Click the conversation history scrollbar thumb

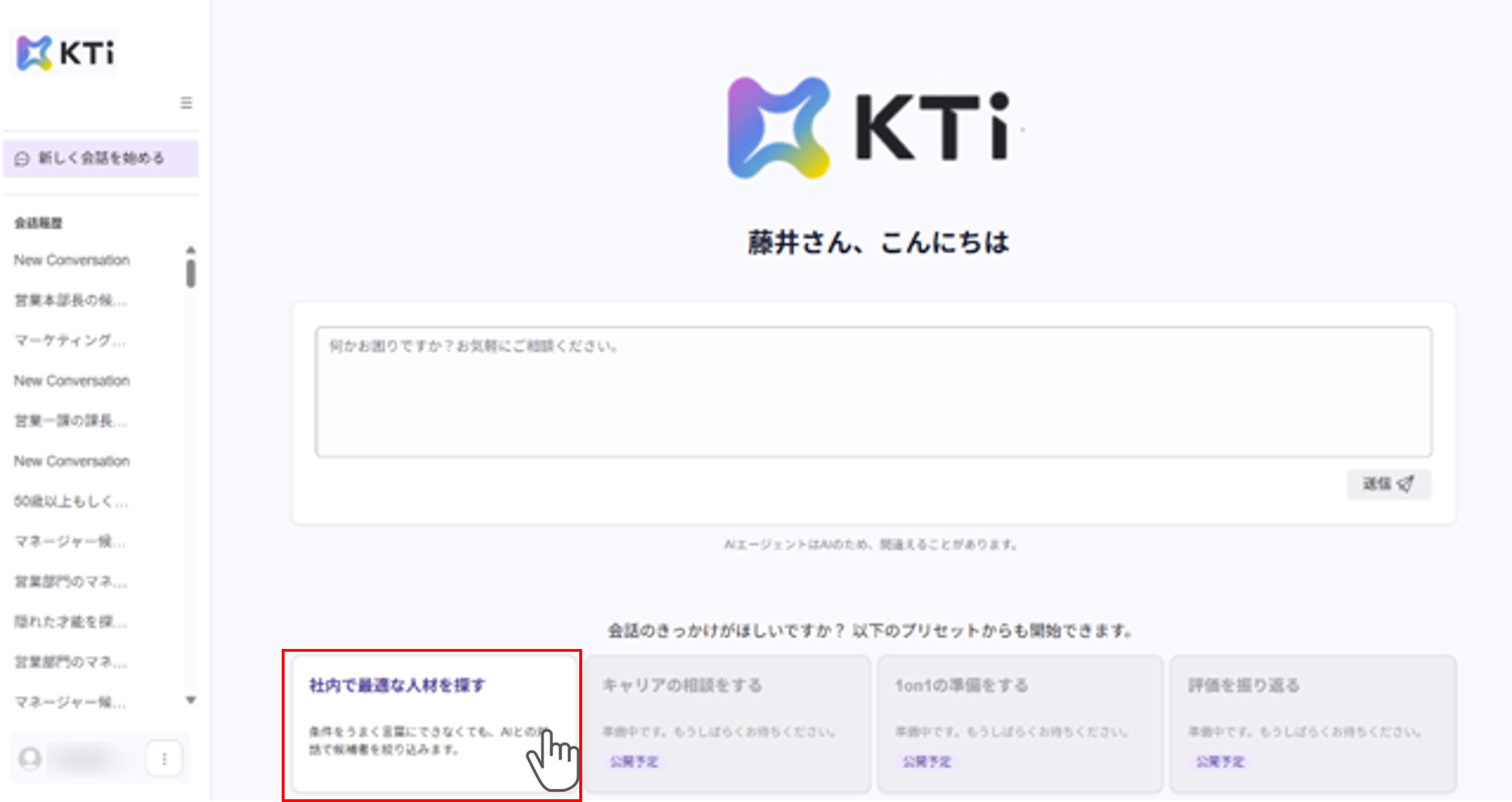click(x=191, y=273)
